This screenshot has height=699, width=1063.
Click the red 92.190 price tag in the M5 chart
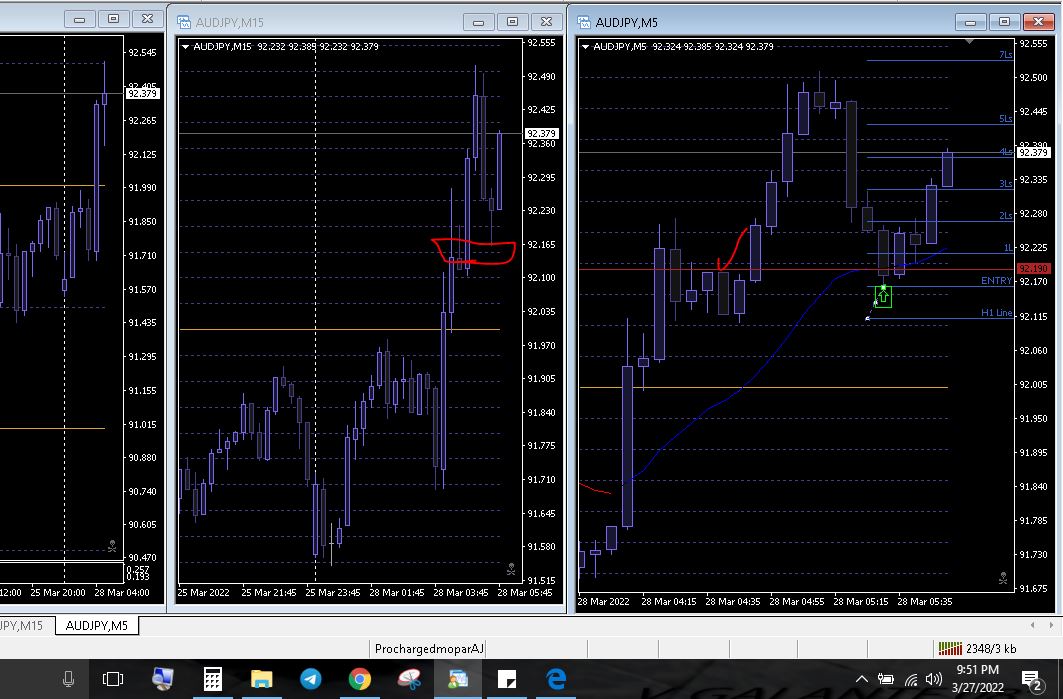[x=1032, y=269]
